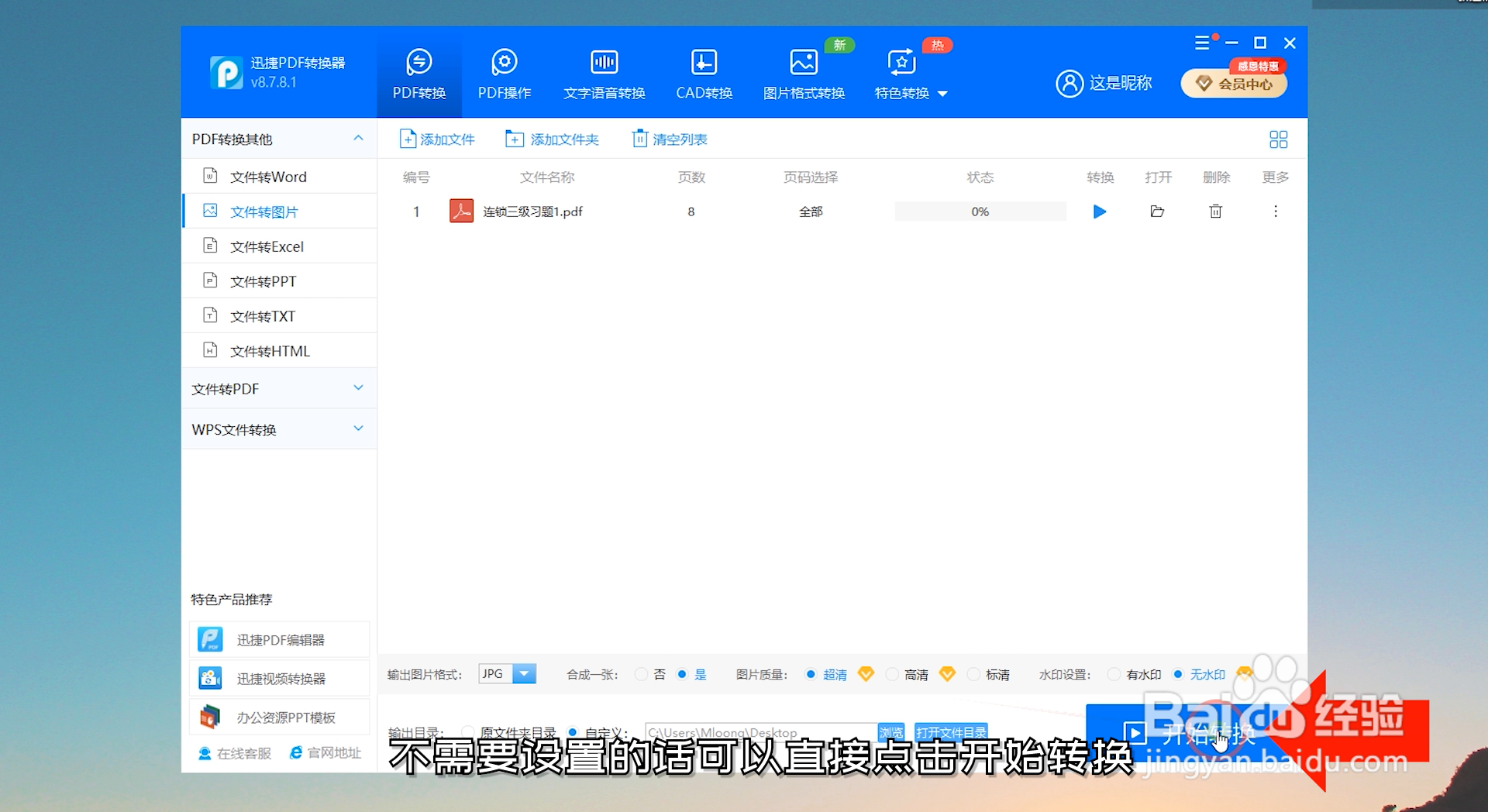Select 文件转Word in the sidebar

click(279, 177)
